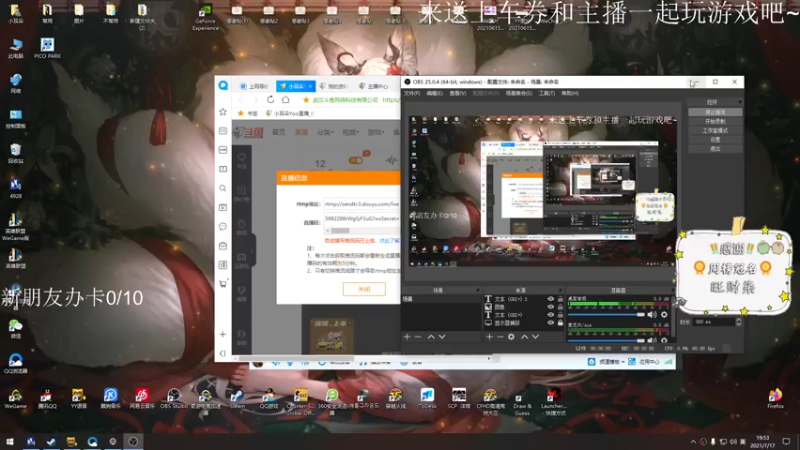This screenshot has width=800, height=450.
Task: Show hidden system tray icons
Action: (x=692, y=442)
